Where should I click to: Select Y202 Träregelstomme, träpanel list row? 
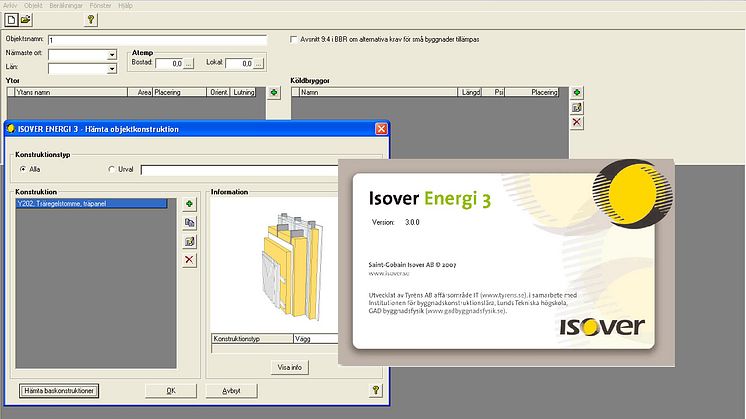92,204
